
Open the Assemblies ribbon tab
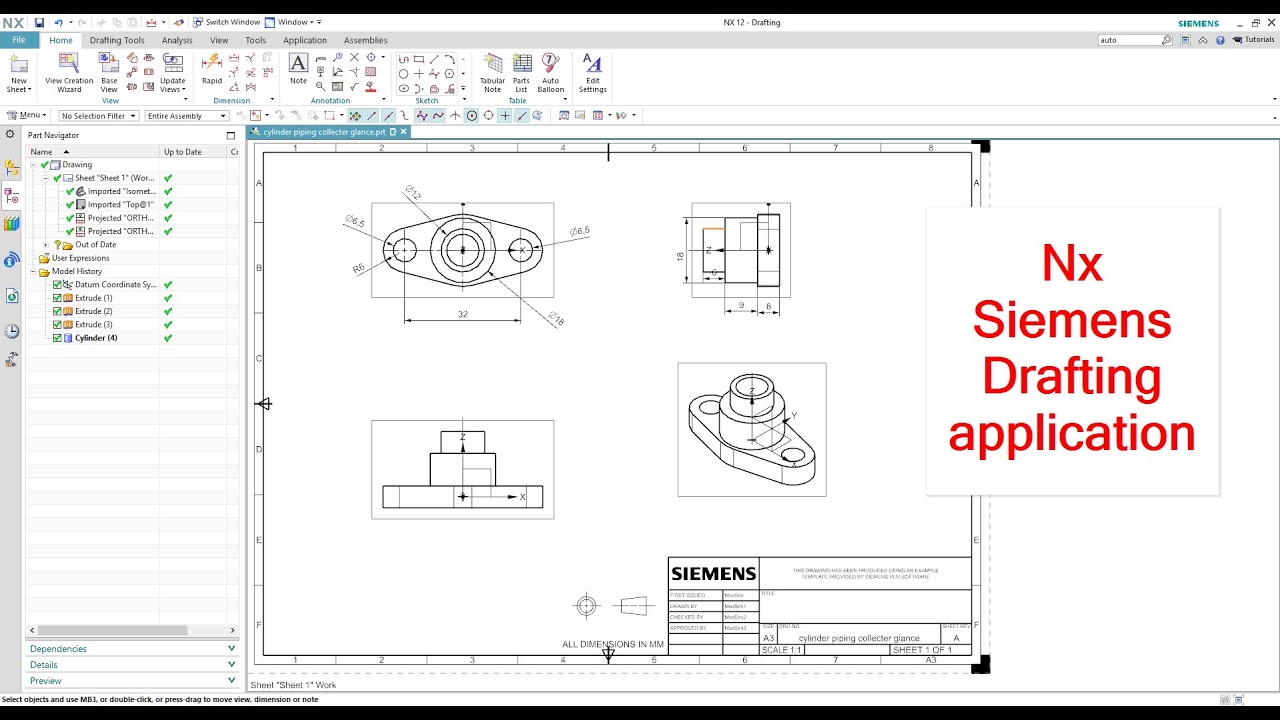(366, 40)
